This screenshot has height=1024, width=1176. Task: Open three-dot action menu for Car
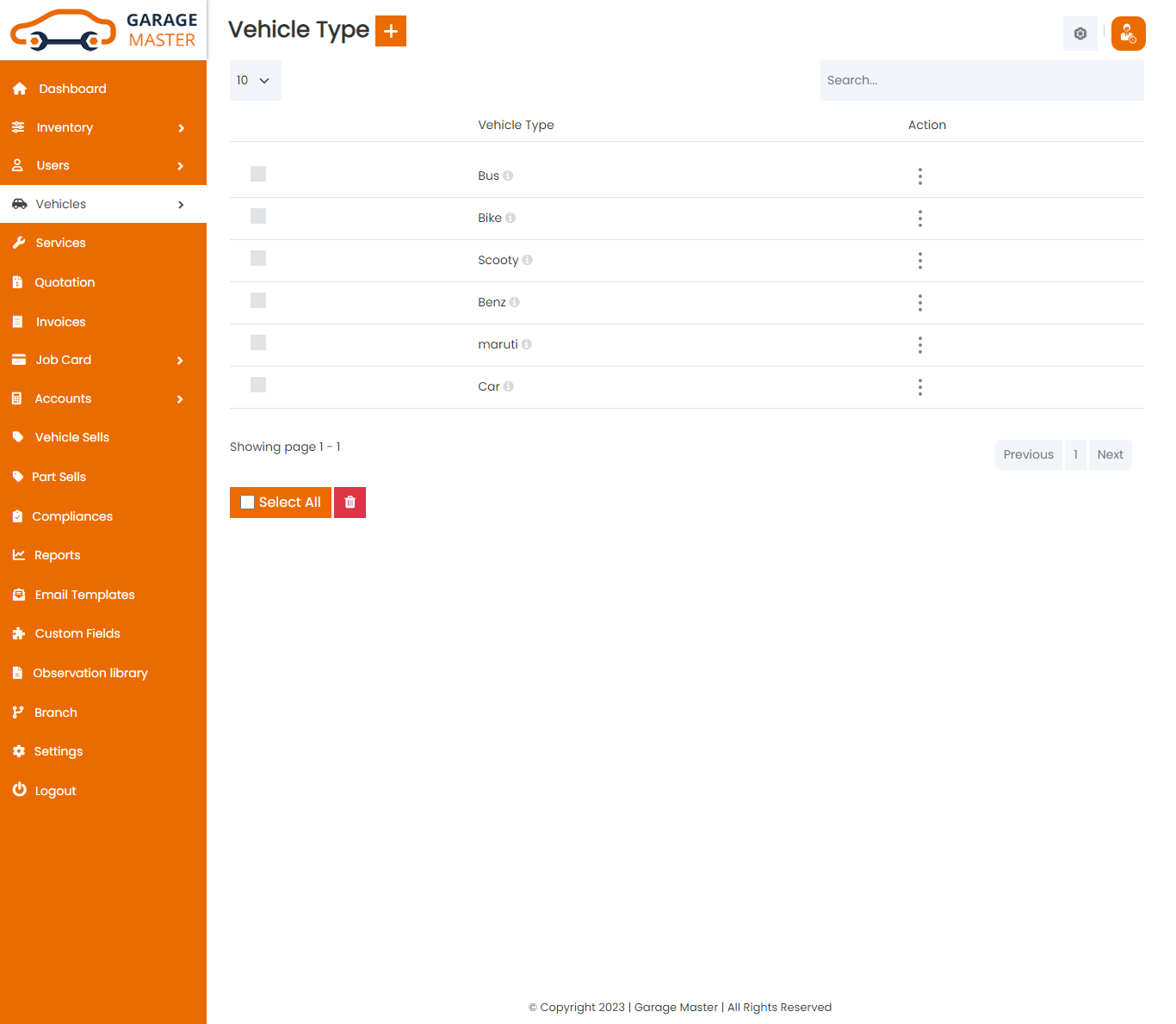click(919, 387)
